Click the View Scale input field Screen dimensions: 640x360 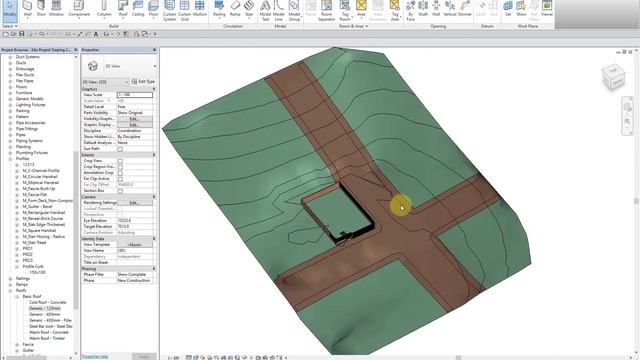(x=135, y=95)
